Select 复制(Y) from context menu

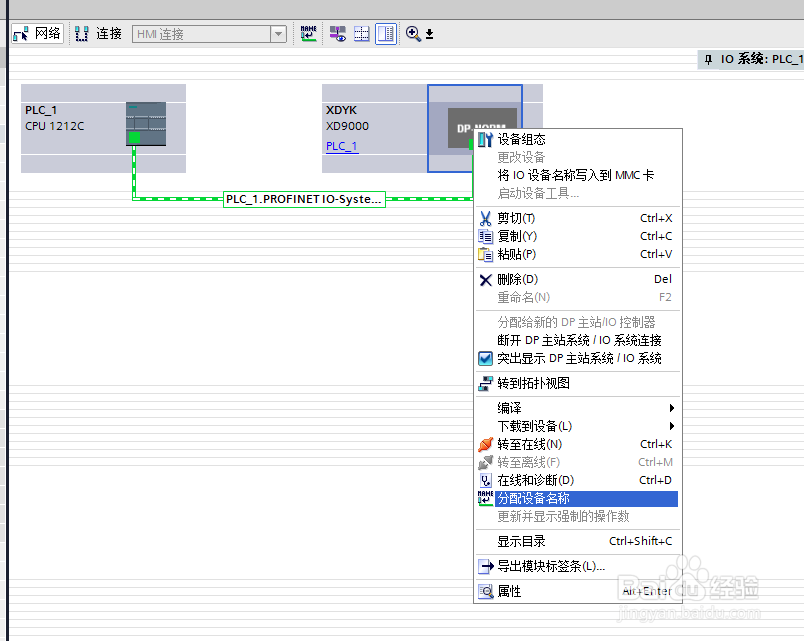click(x=577, y=236)
